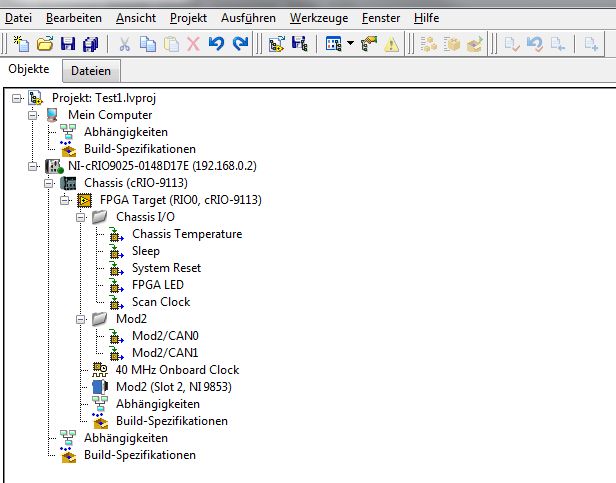
Task: Click the filter view grid icon
Action: [x=334, y=44]
